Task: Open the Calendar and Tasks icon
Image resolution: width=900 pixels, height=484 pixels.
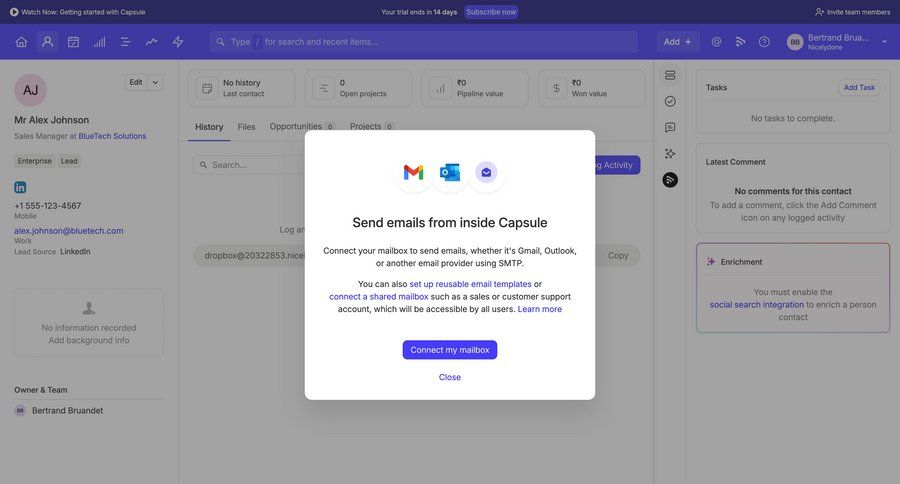Action: tap(73, 42)
